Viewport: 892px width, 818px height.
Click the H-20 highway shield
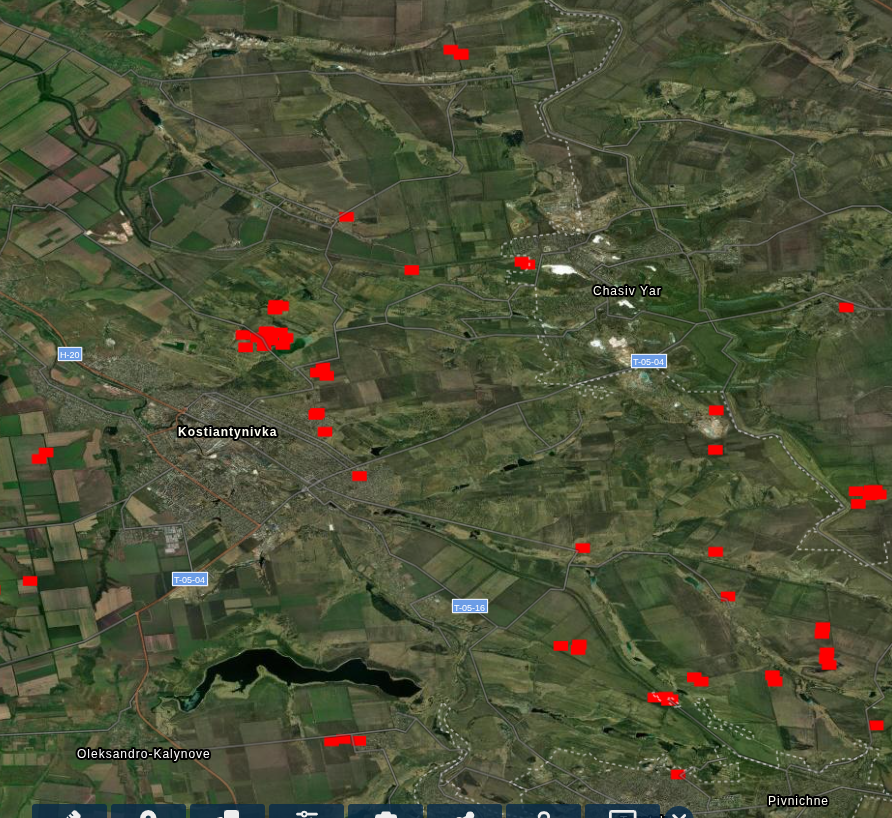pos(70,354)
